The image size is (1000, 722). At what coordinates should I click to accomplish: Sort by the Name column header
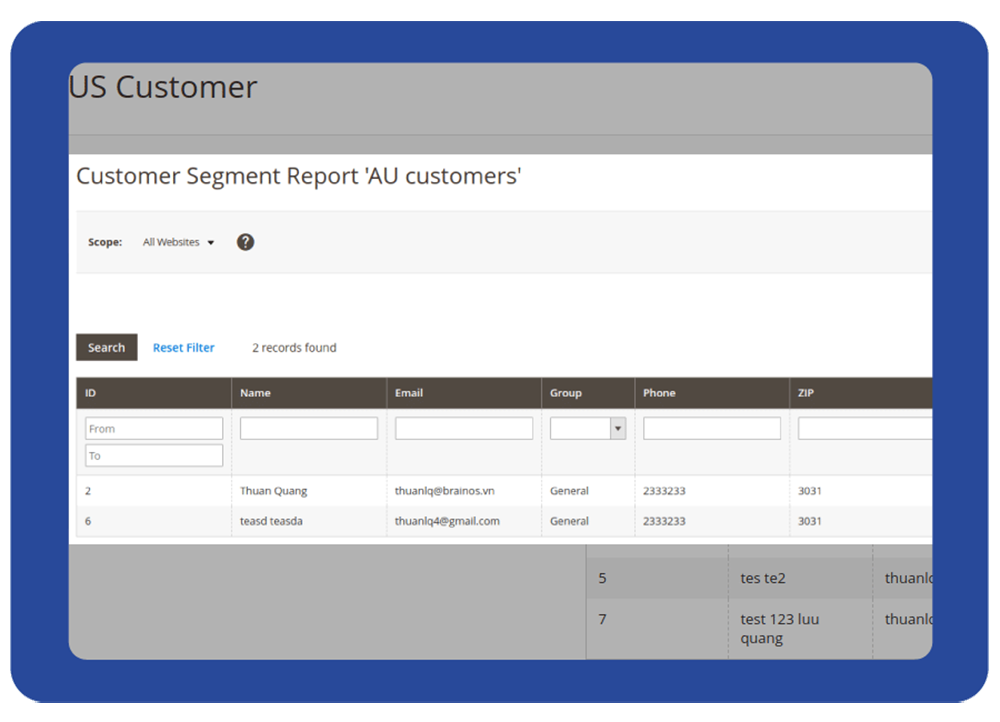[x=255, y=393]
